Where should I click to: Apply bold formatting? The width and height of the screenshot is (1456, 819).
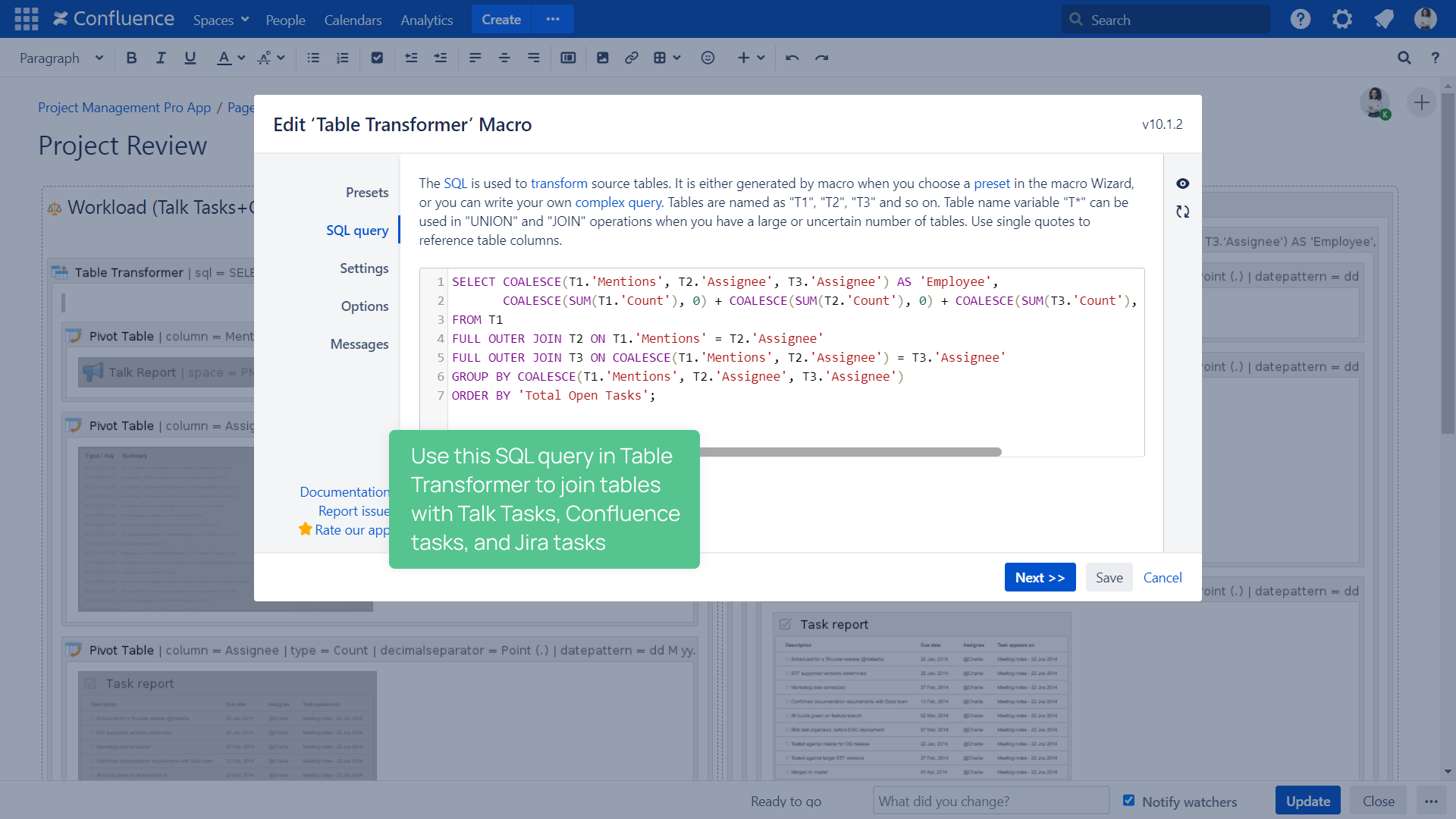coord(132,58)
